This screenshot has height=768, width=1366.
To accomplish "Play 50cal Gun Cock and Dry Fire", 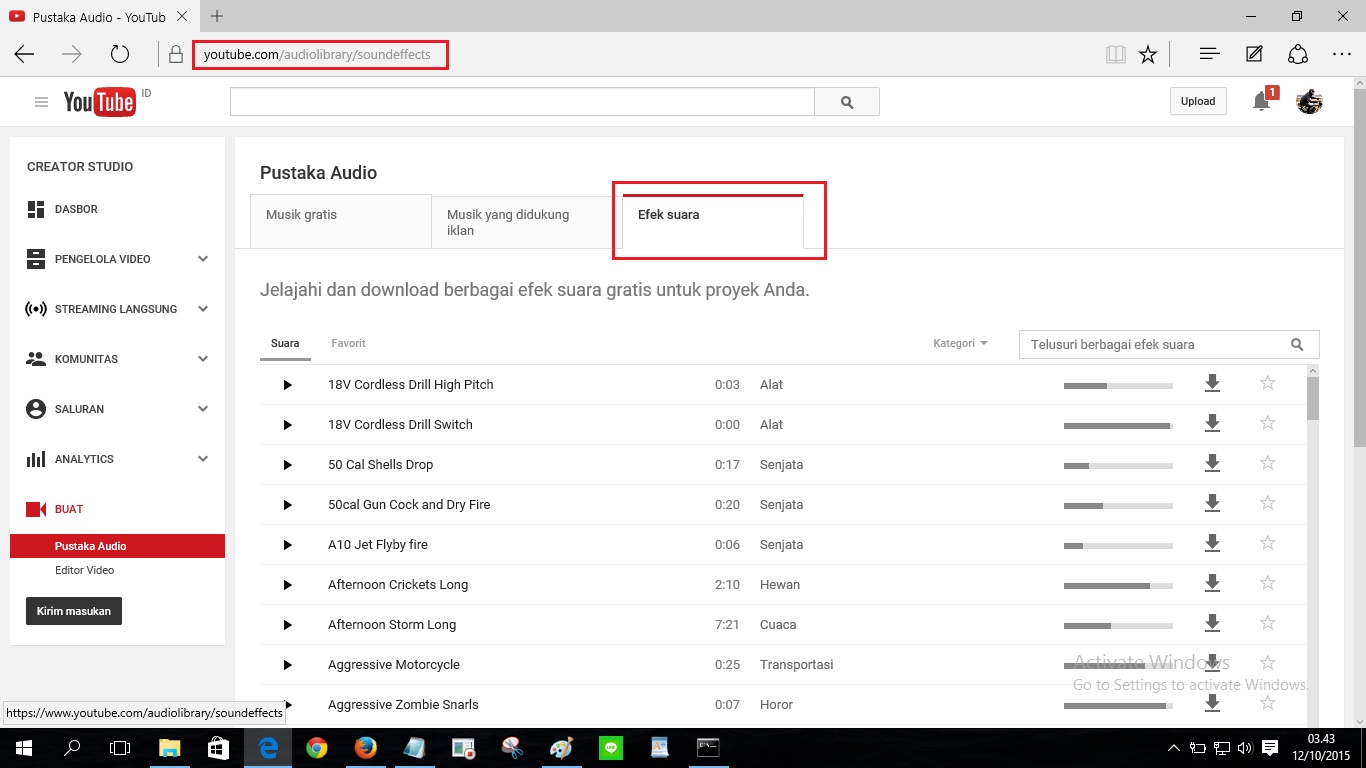I will (x=287, y=505).
